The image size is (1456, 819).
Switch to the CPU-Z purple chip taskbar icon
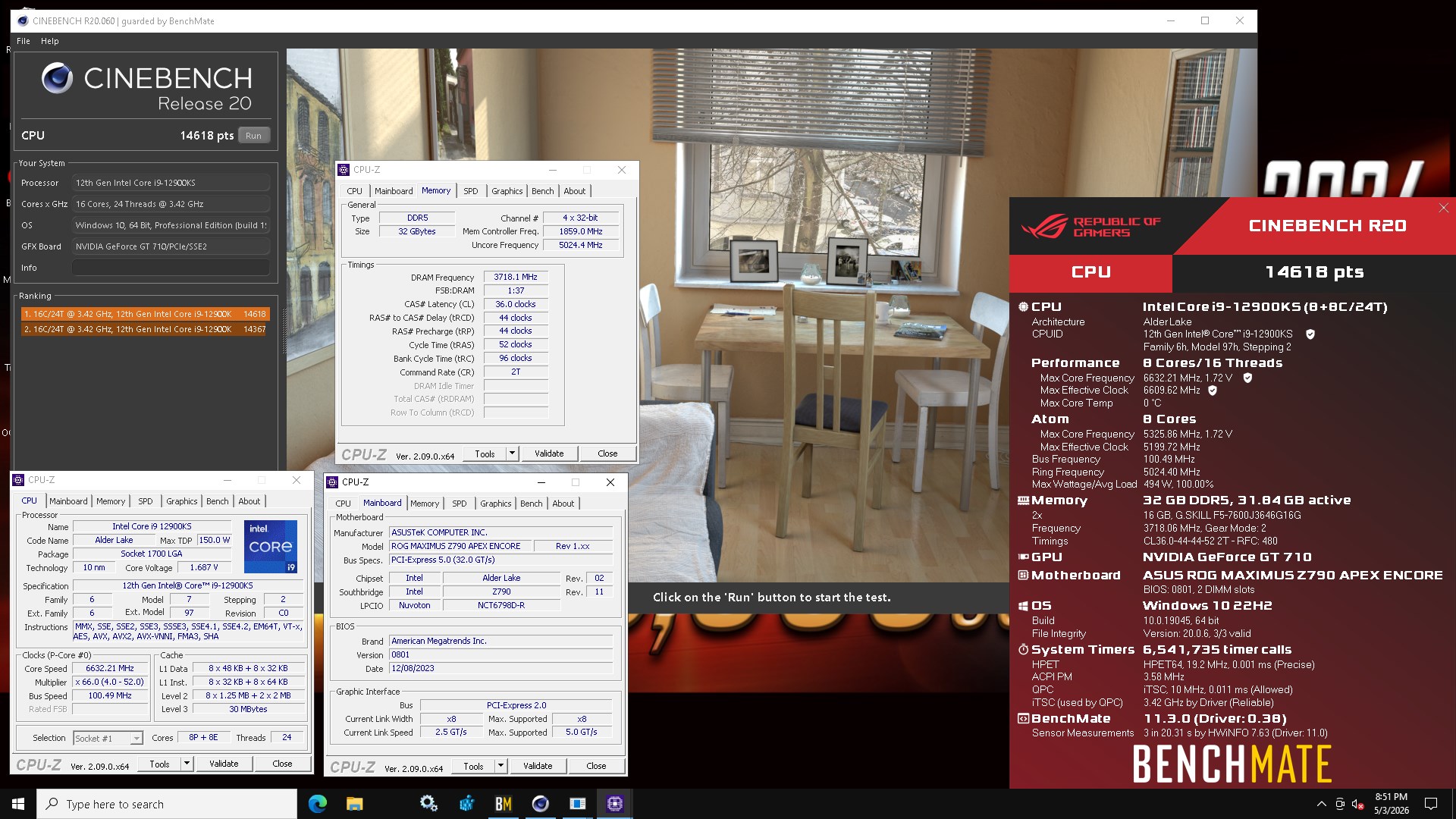pyautogui.click(x=615, y=804)
